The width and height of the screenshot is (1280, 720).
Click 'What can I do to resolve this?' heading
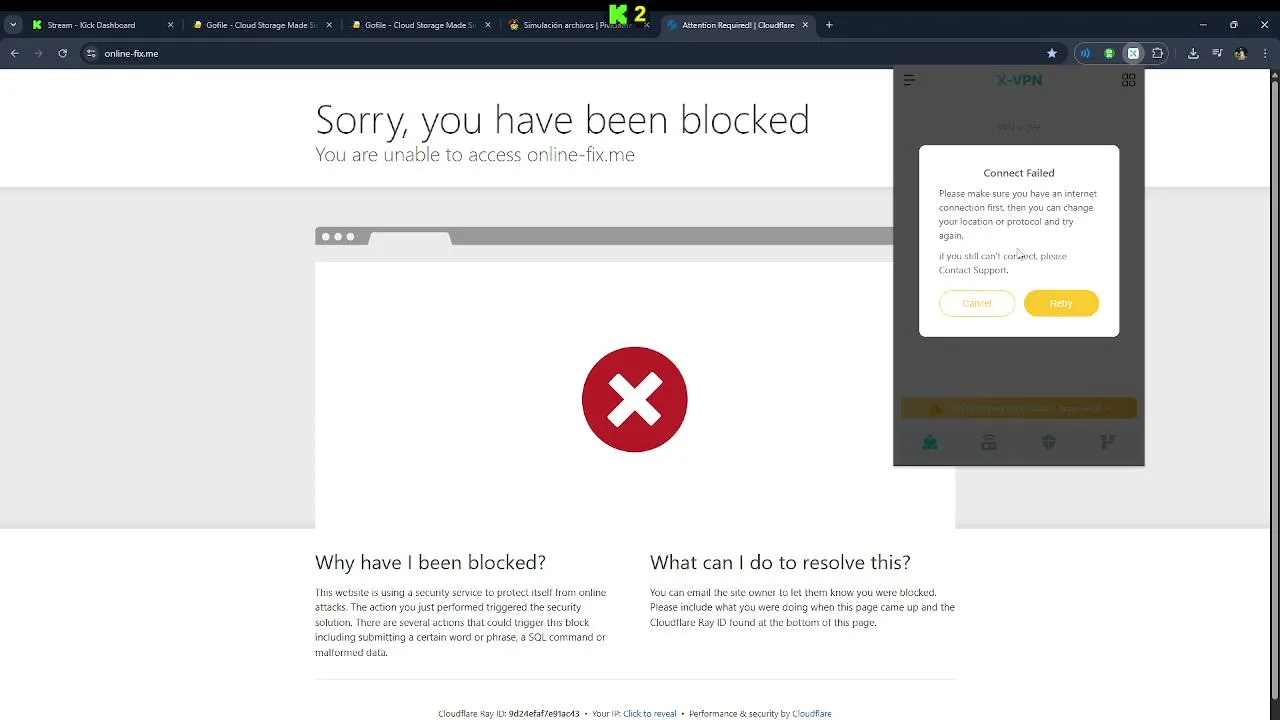780,562
